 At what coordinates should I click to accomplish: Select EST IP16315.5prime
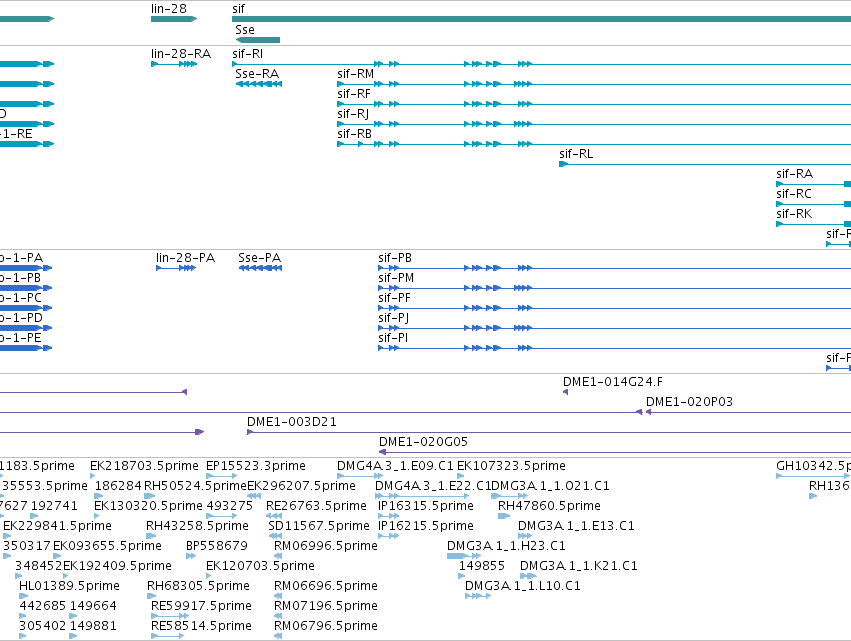tap(426, 506)
